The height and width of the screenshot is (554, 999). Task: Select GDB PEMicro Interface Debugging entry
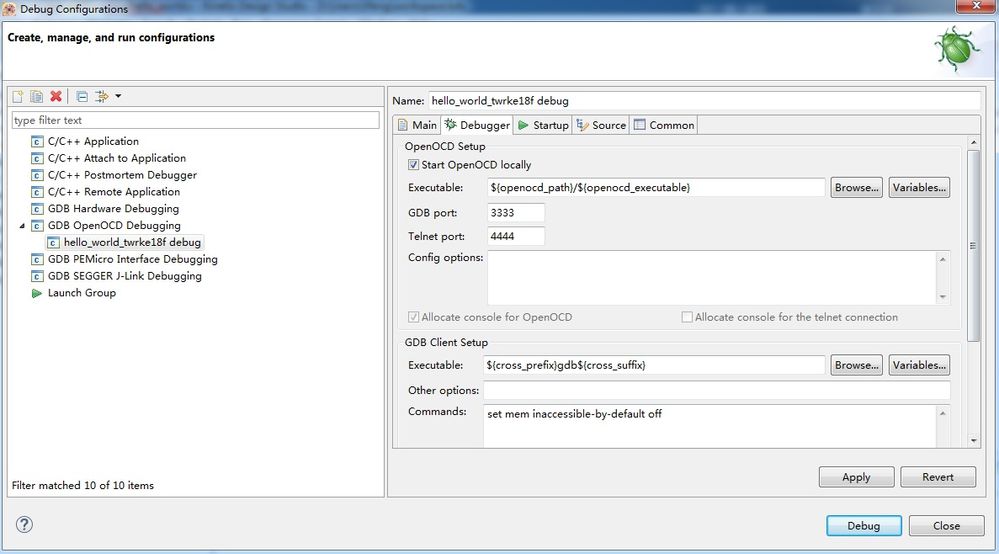(133, 259)
